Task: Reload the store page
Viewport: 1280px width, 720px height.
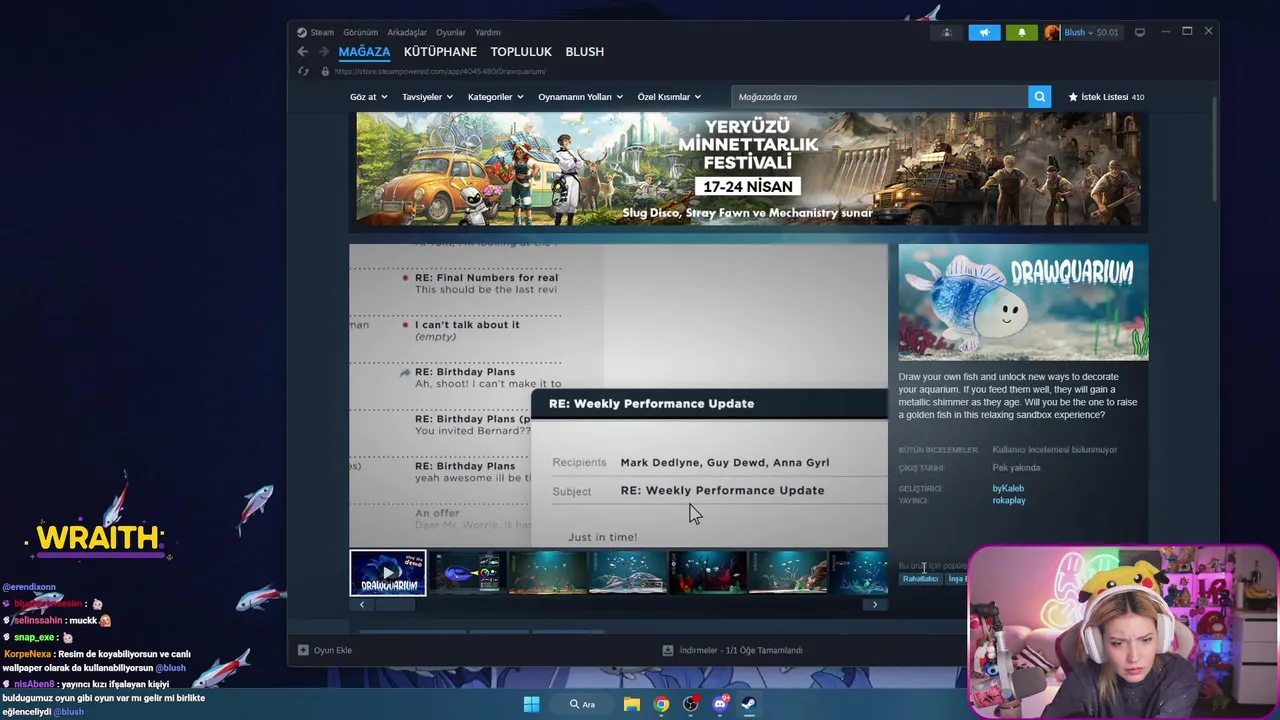Action: (x=303, y=71)
